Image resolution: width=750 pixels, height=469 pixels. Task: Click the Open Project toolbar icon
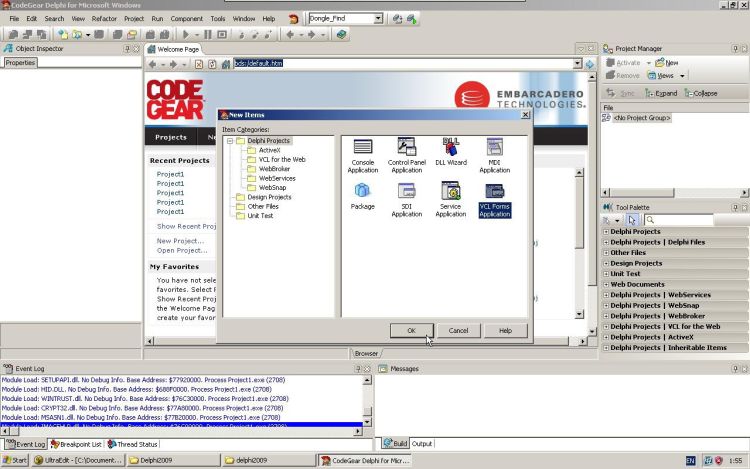pos(77,34)
